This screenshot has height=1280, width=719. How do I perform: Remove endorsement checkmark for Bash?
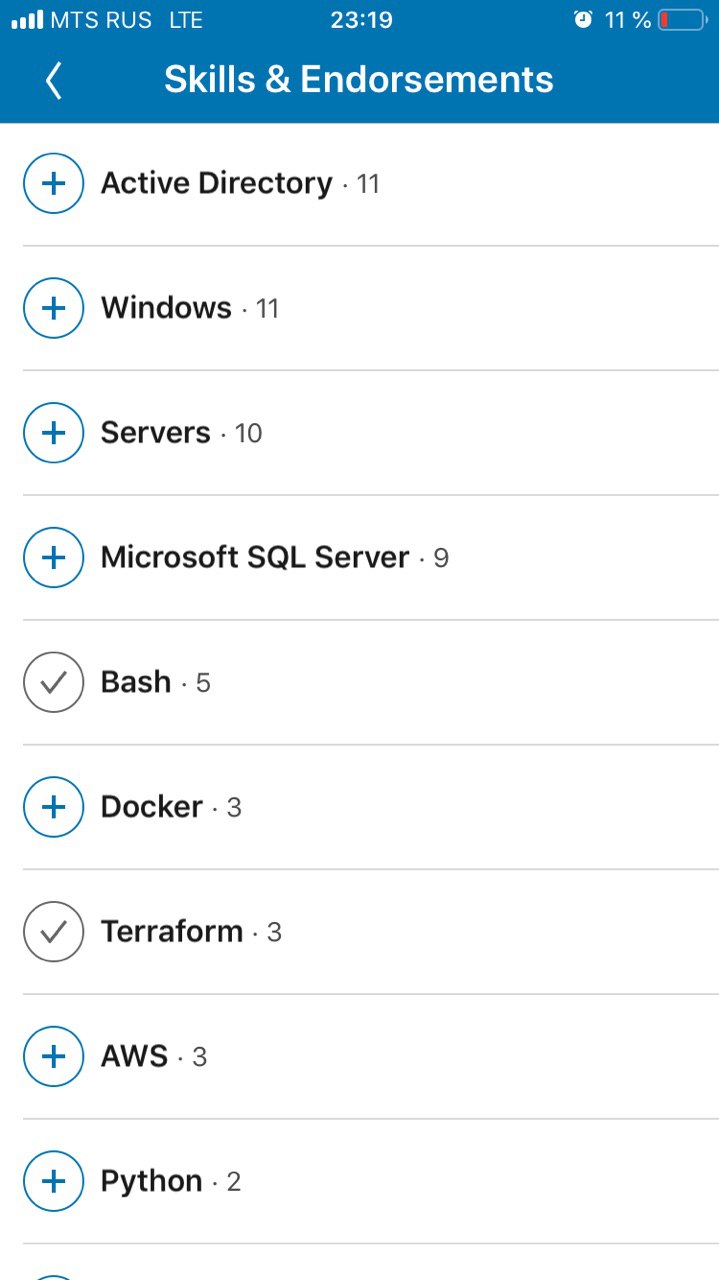[x=53, y=682]
